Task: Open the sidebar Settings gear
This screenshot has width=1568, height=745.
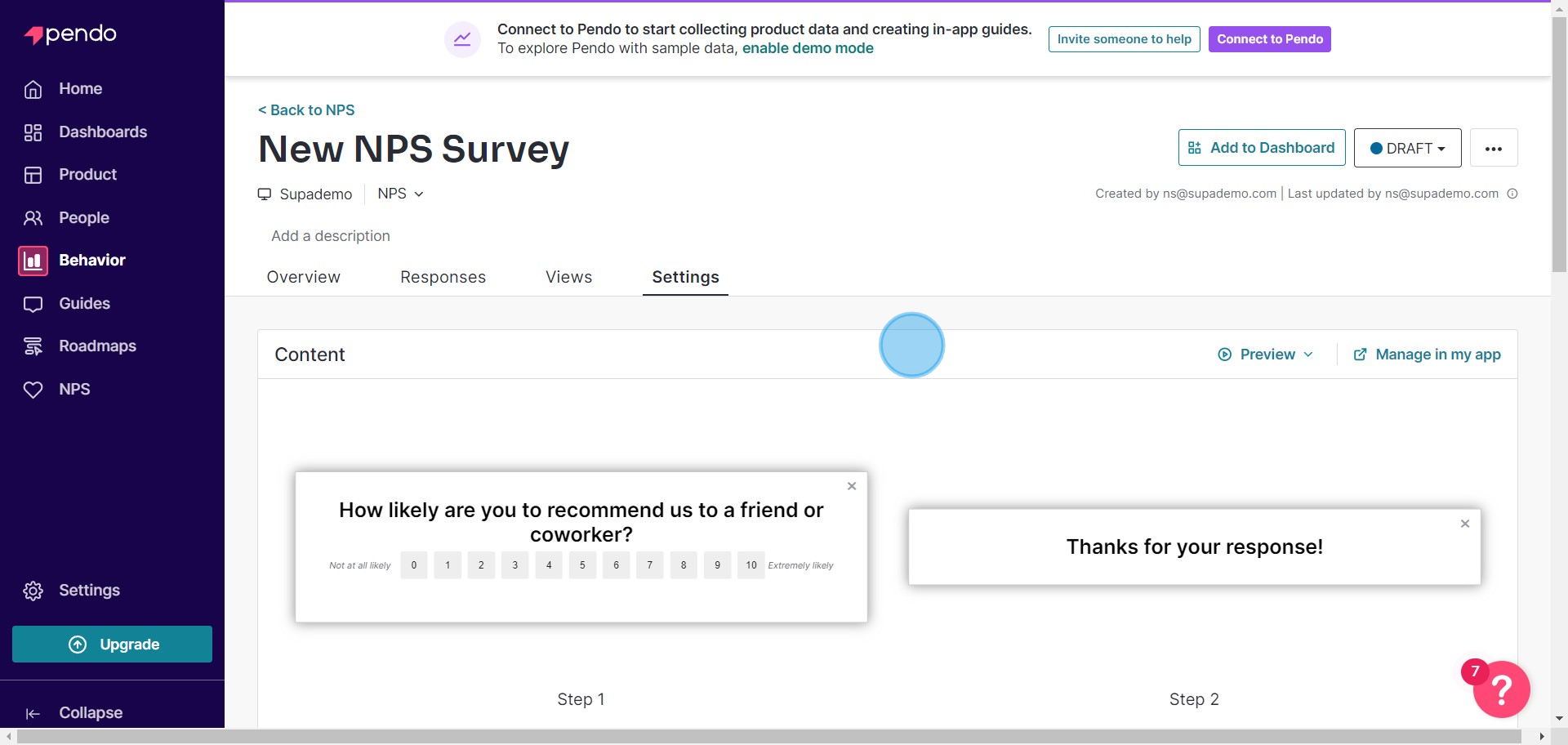Action: click(33, 591)
